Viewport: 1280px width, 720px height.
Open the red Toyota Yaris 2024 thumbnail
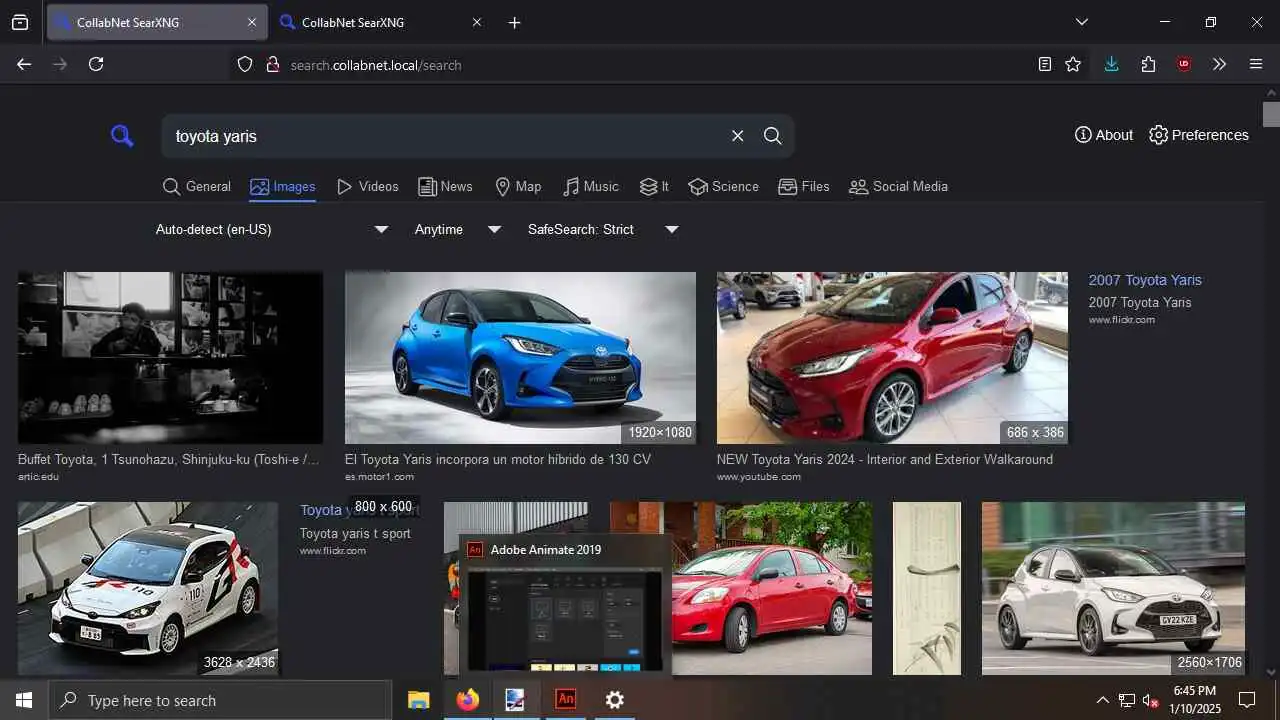click(892, 358)
